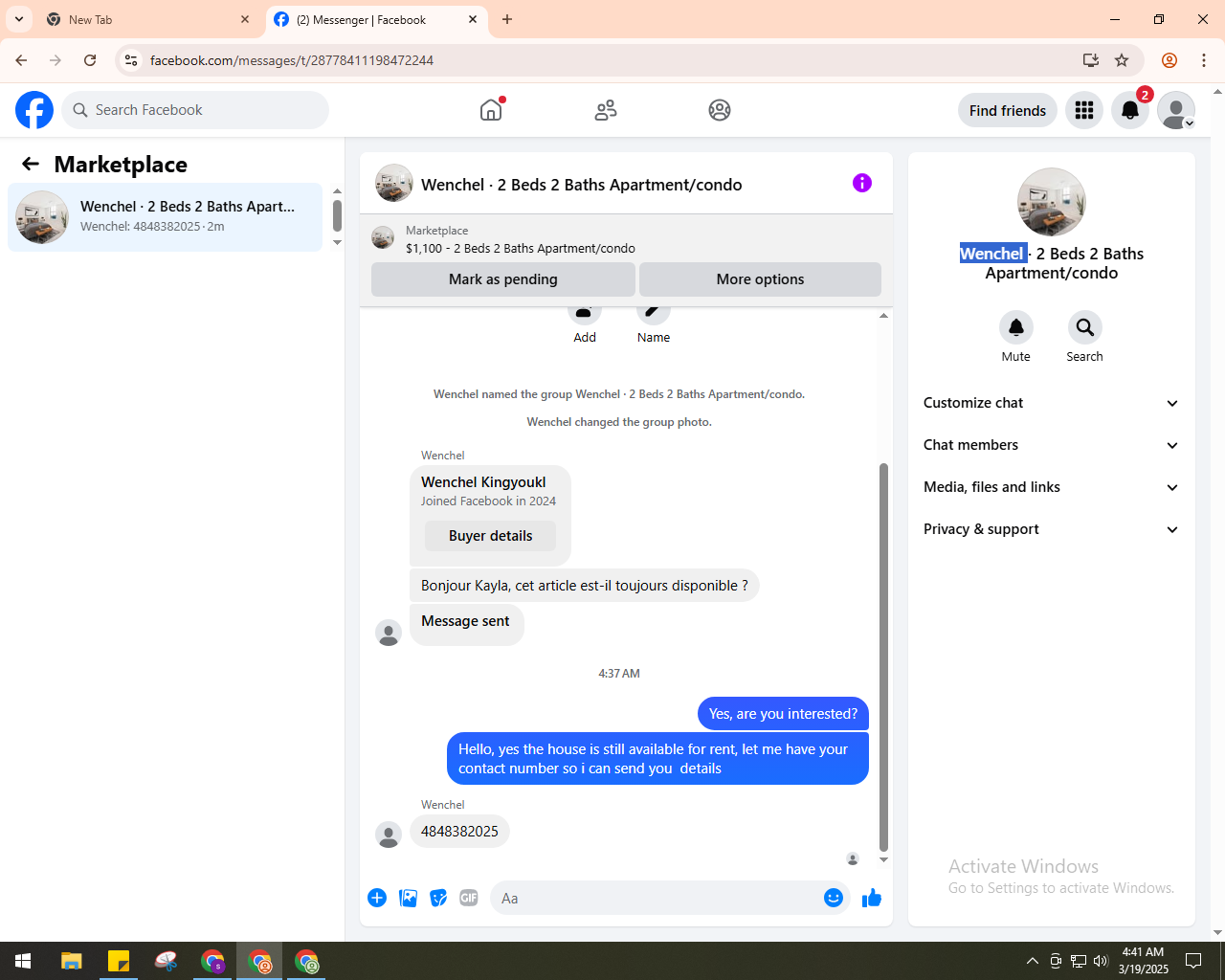Mute this conversation with the bell icon
Viewport: 1225px width, 980px height.
point(1016,327)
